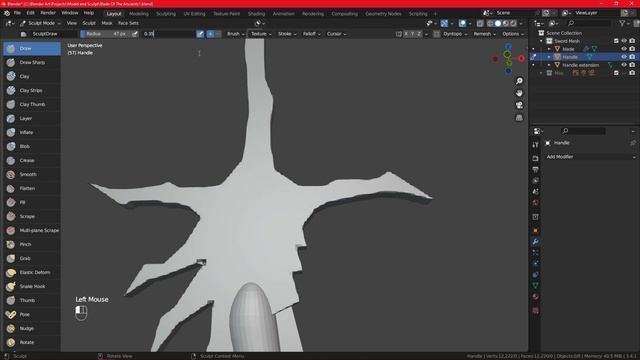This screenshot has height=360, width=640.
Task: Choose the Elastic Deform brush
Action: click(32, 272)
